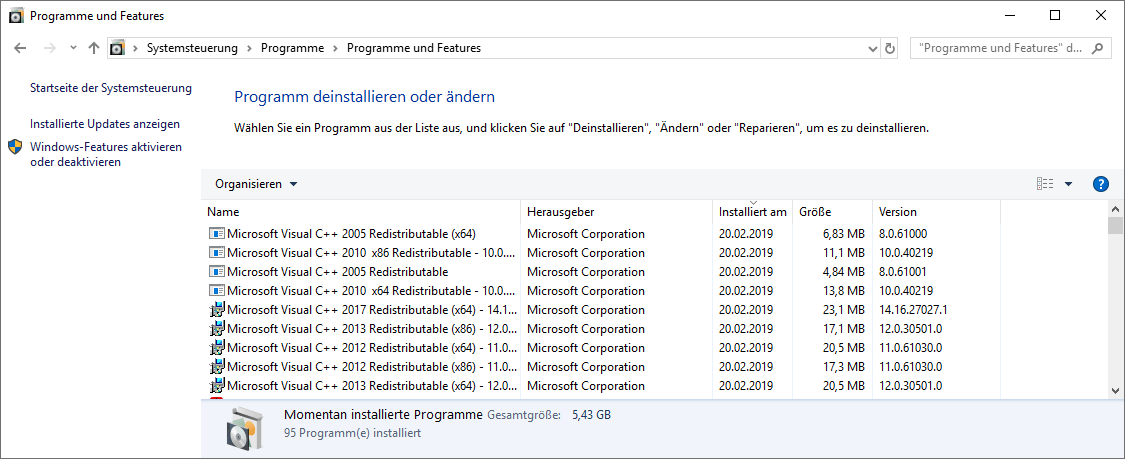
Task: Open Installierte Updates anzeigen link
Action: pos(105,124)
